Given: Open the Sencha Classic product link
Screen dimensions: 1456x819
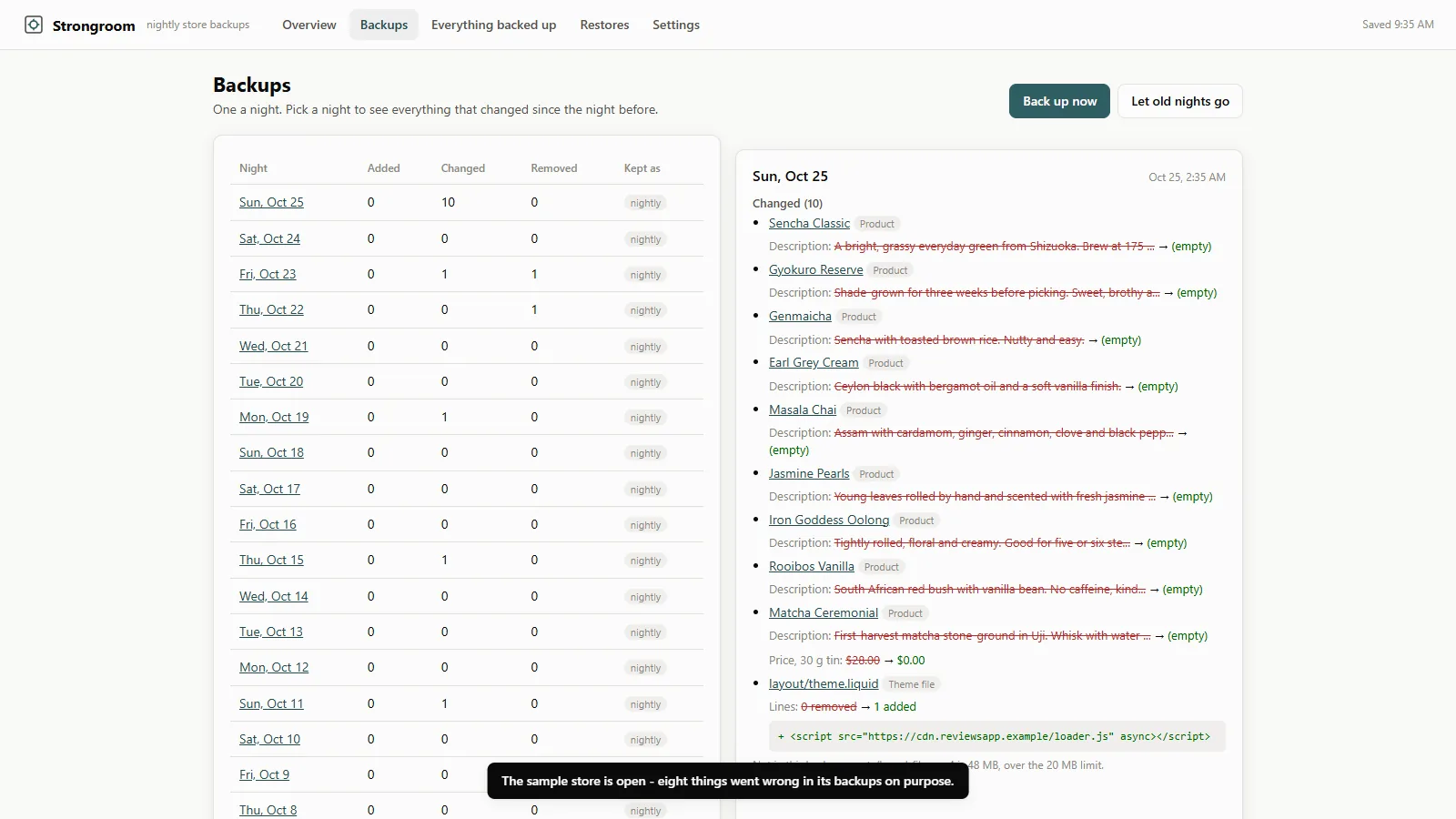Looking at the screenshot, I should [809, 223].
